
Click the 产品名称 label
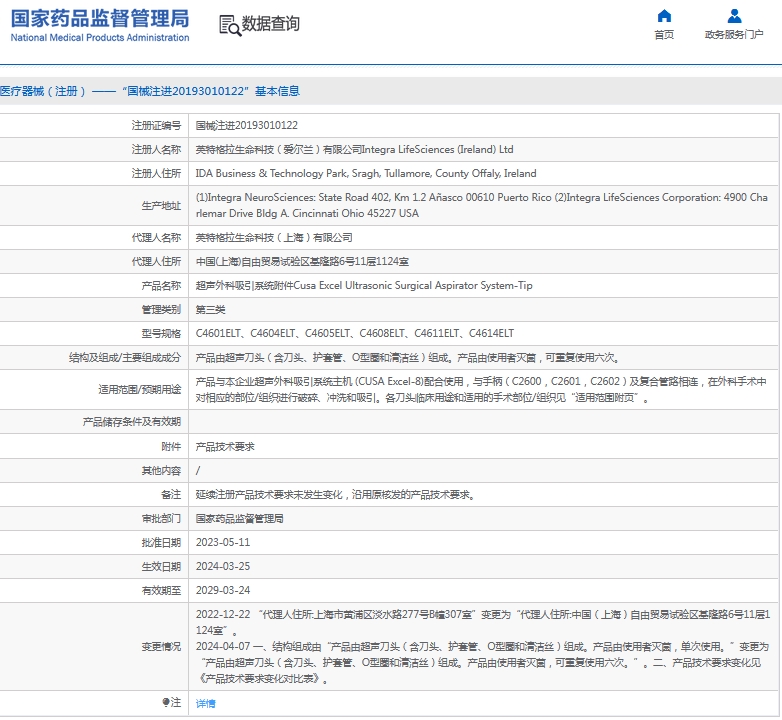[x=161, y=286]
